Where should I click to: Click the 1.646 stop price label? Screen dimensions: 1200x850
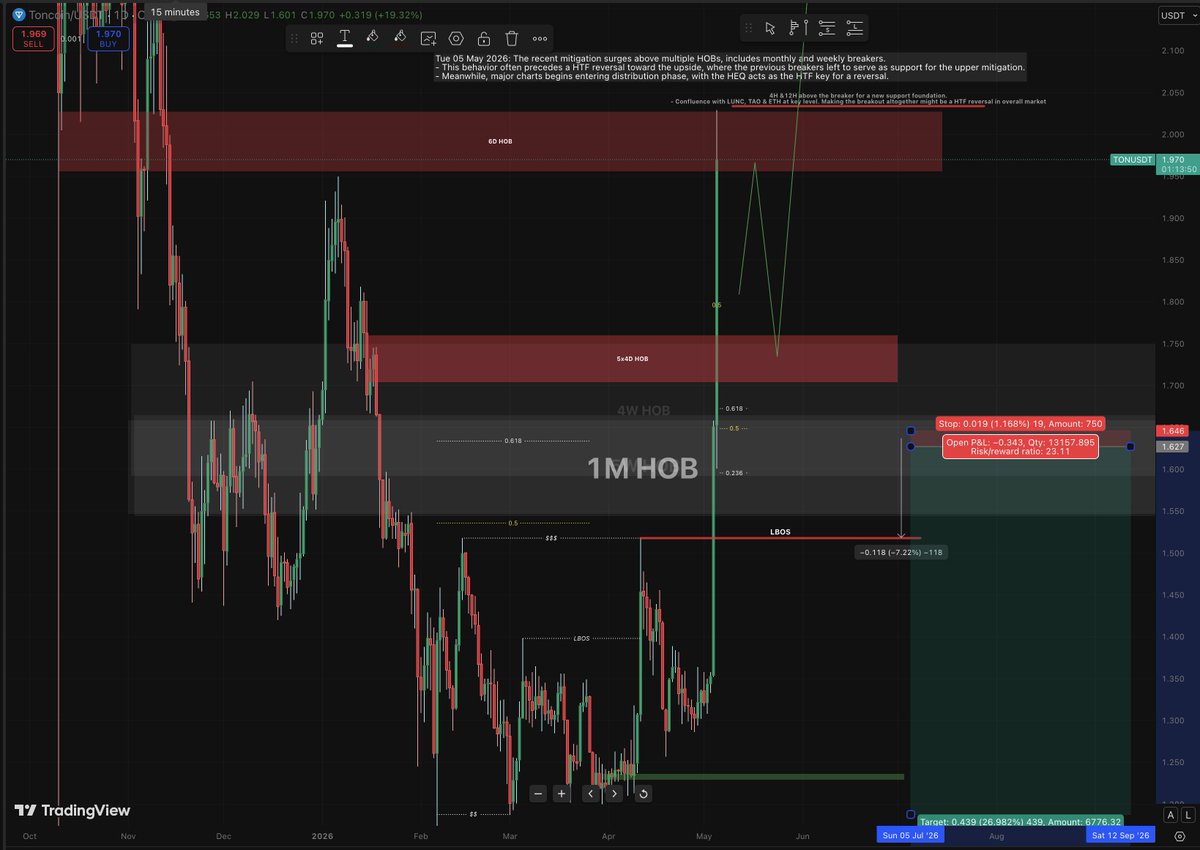click(1175, 431)
